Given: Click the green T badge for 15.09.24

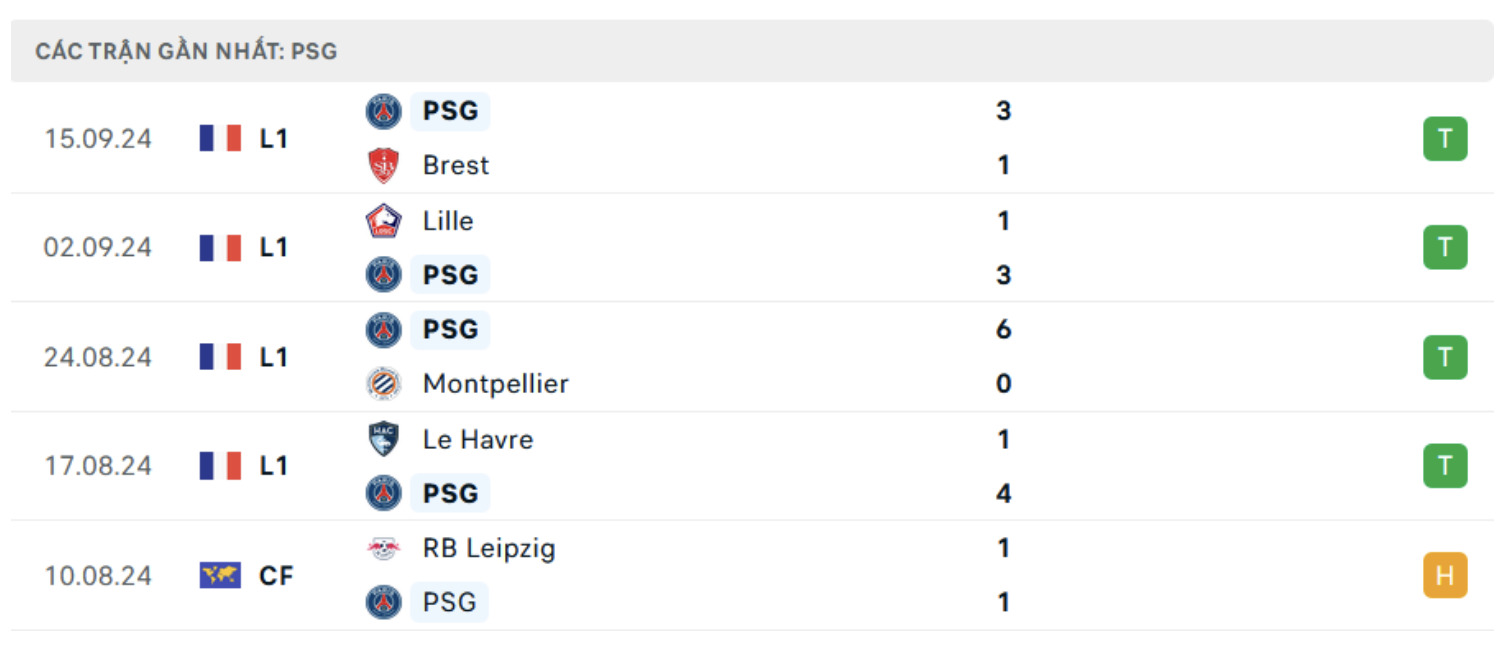Looking at the screenshot, I should [1445, 139].
